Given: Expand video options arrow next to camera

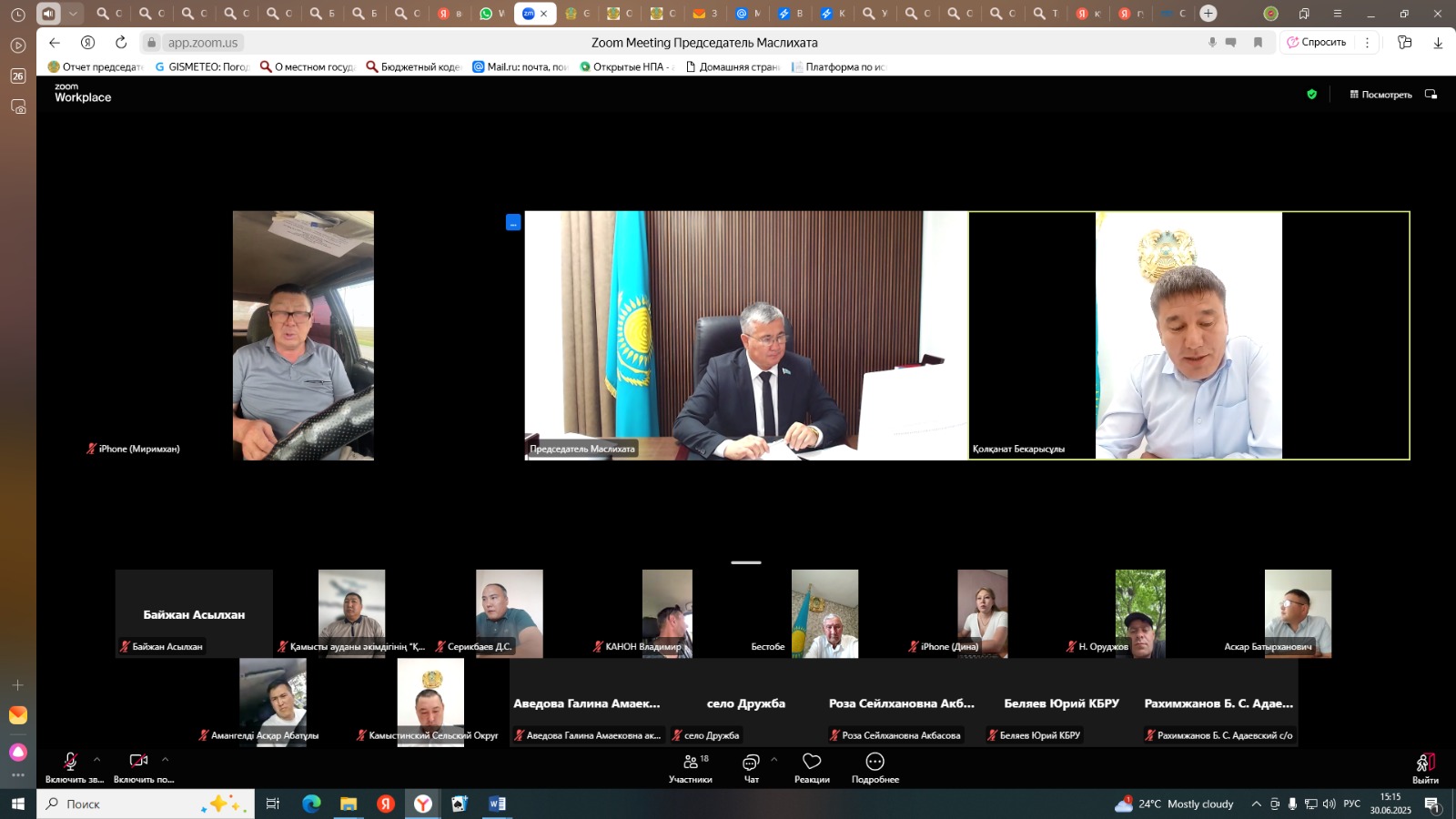Looking at the screenshot, I should (x=165, y=759).
